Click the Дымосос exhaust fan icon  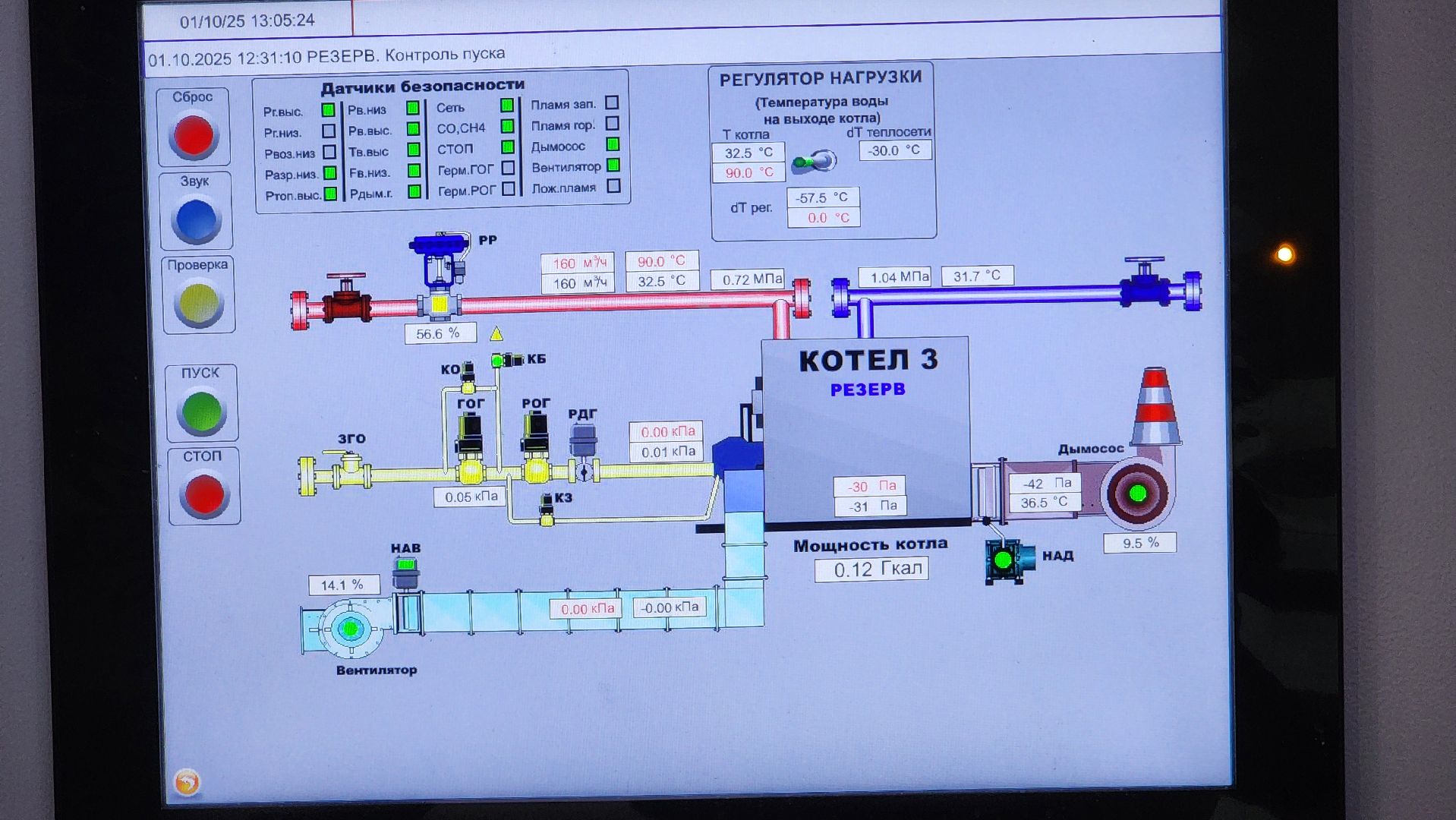pos(1136,494)
